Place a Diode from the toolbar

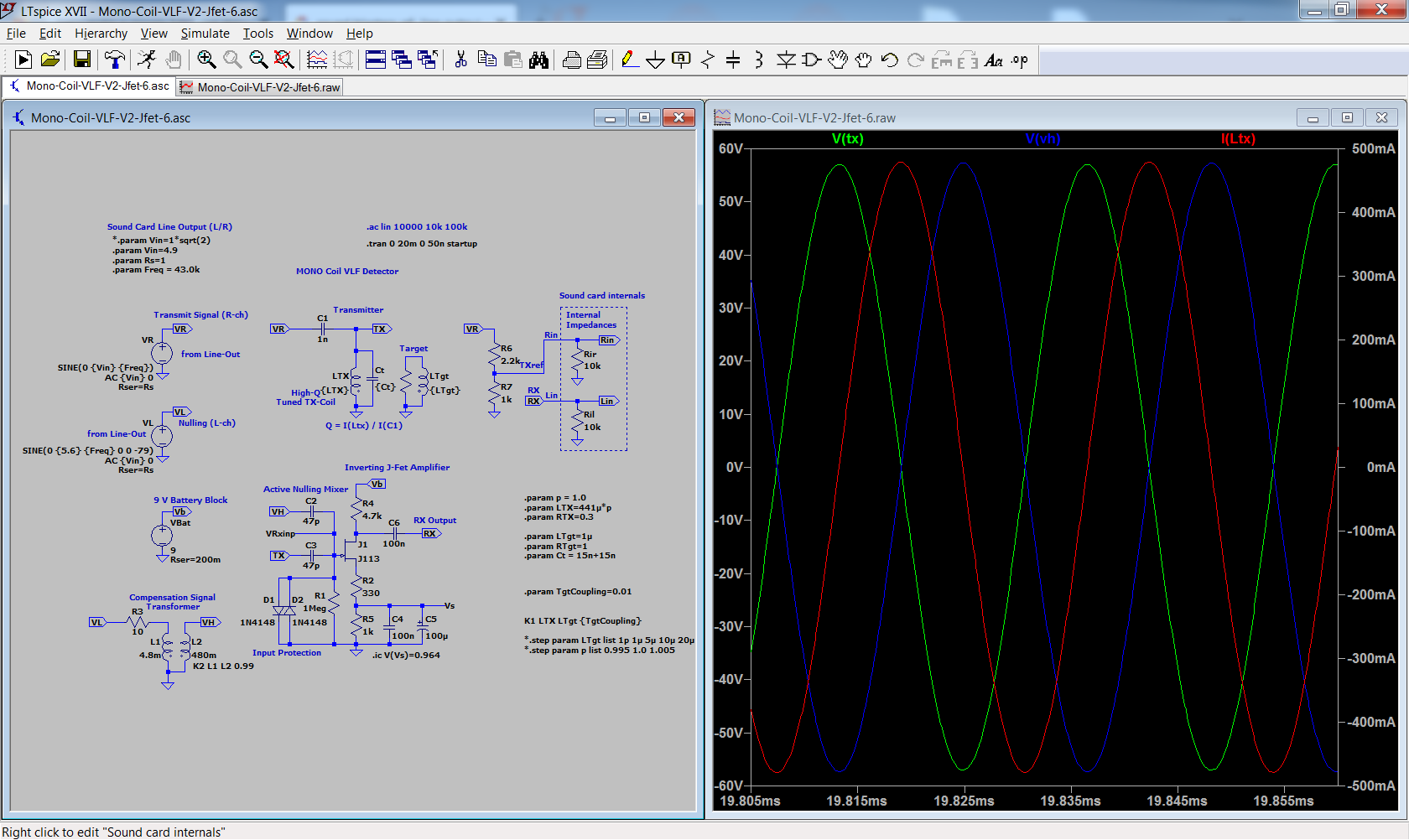(786, 60)
